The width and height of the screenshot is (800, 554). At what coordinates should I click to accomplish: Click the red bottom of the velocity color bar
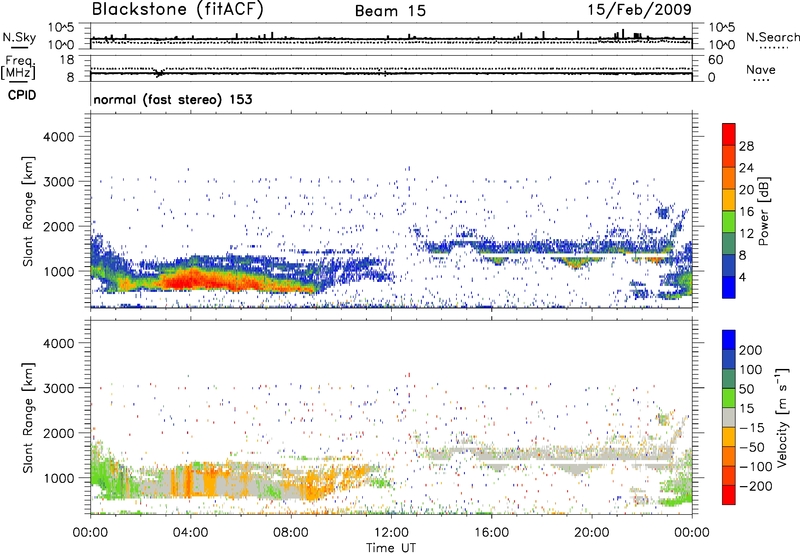pos(729,495)
